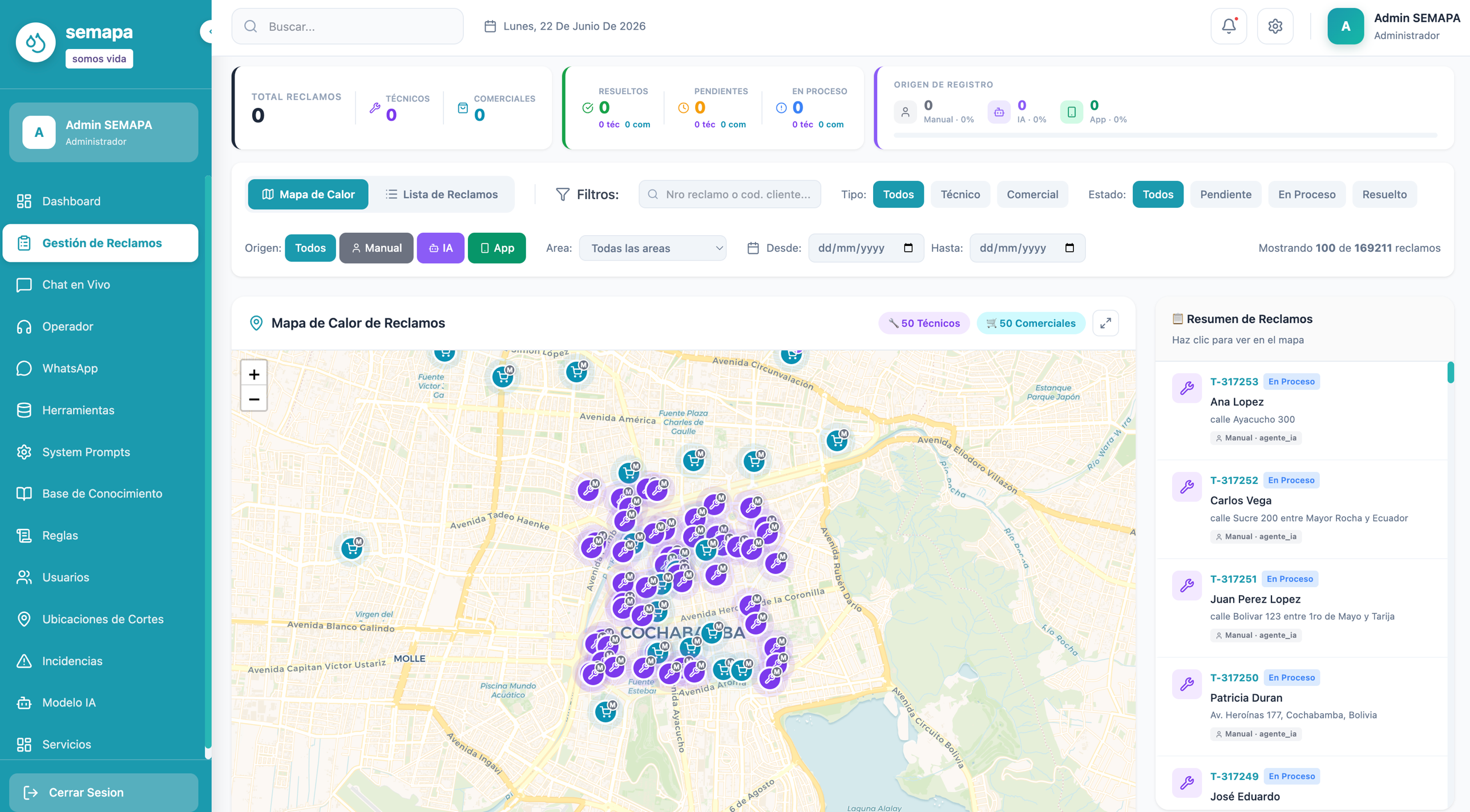Screen dimensions: 1470x812
Task: Open System Prompts in the sidebar
Action: point(100,452)
